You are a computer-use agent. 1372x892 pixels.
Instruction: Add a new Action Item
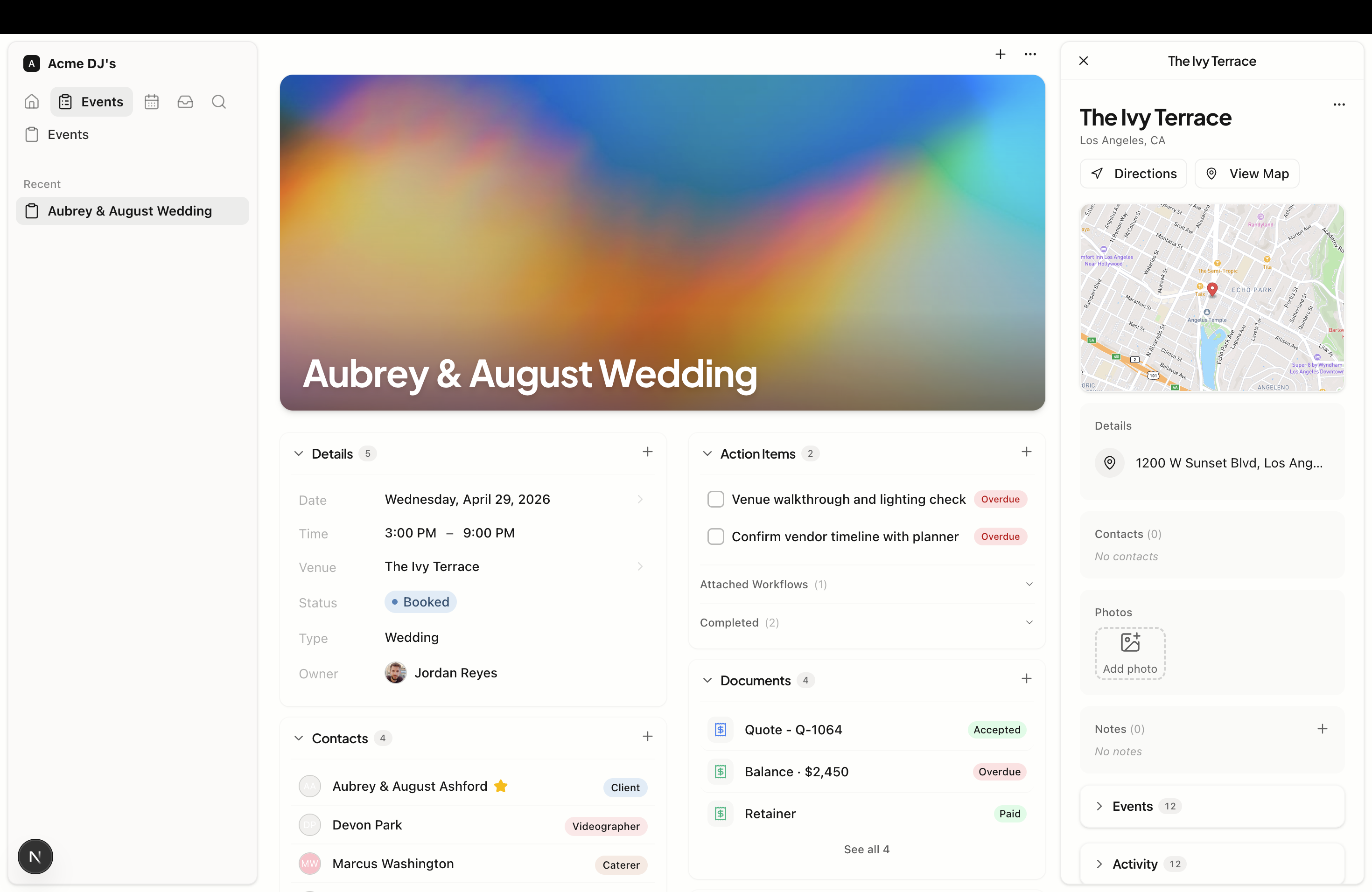coord(1026,453)
